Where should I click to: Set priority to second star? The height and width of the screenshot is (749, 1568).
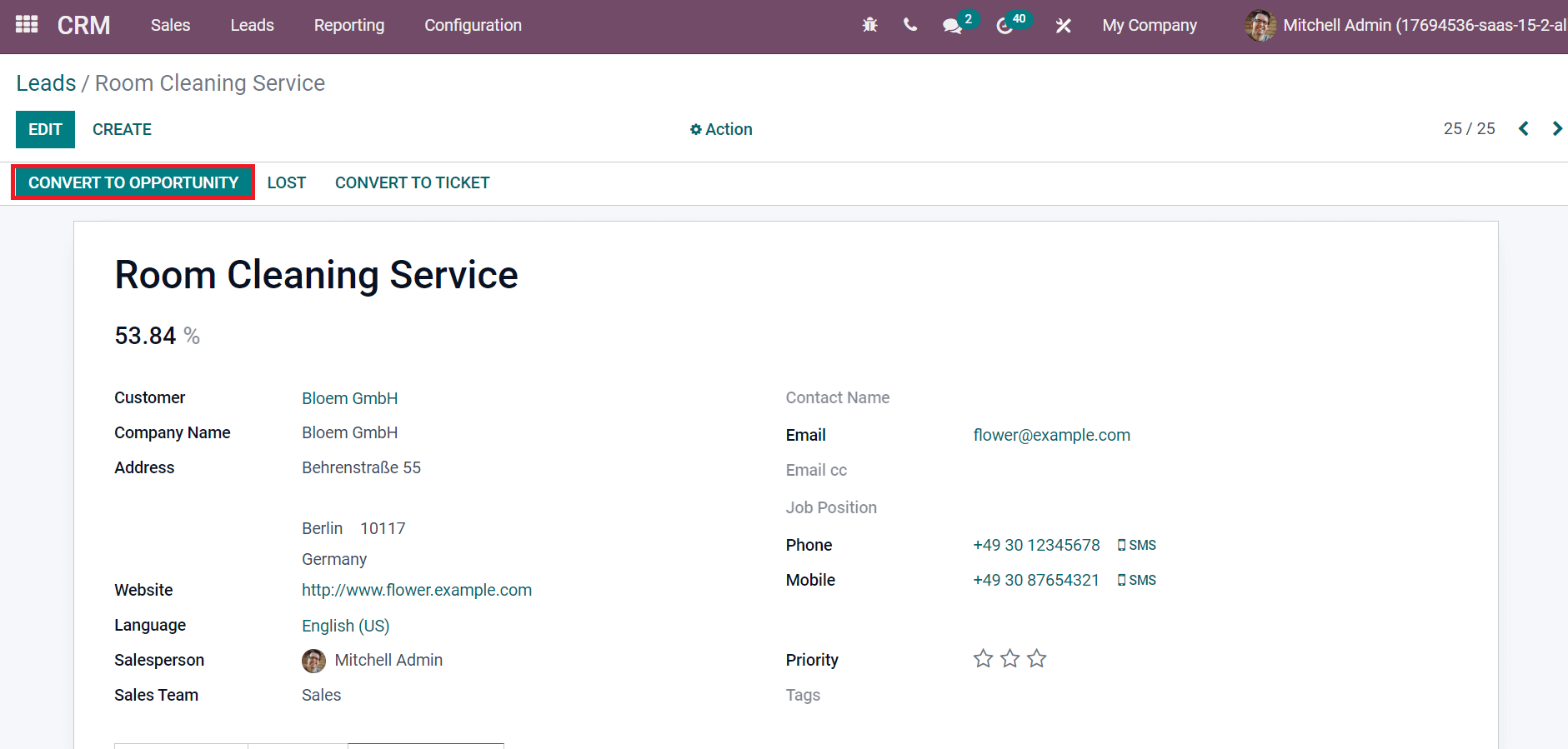(1009, 659)
